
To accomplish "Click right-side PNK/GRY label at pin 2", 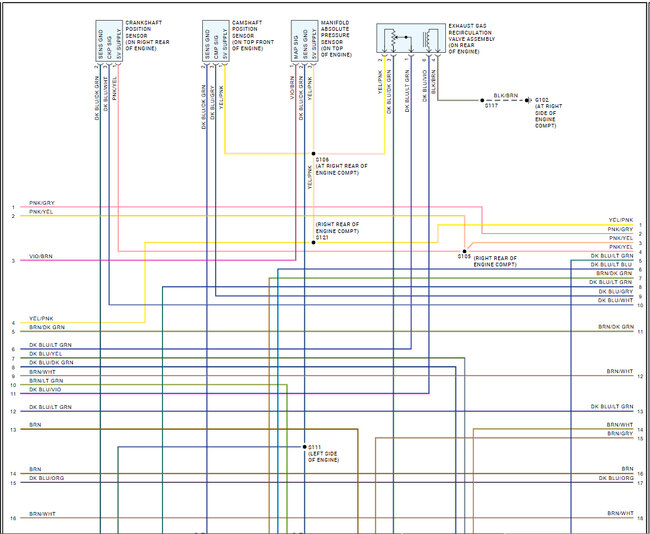I will click(621, 229).
